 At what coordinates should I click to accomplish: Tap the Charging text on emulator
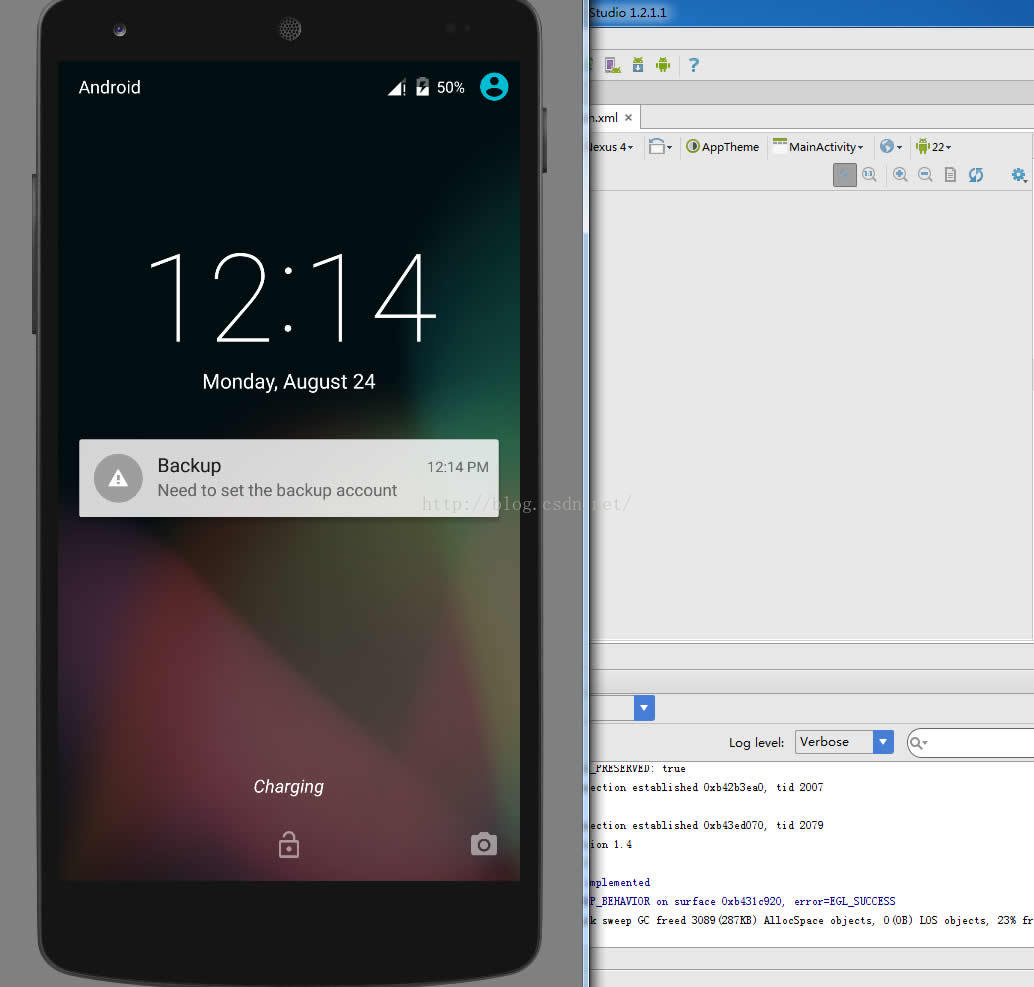(289, 787)
